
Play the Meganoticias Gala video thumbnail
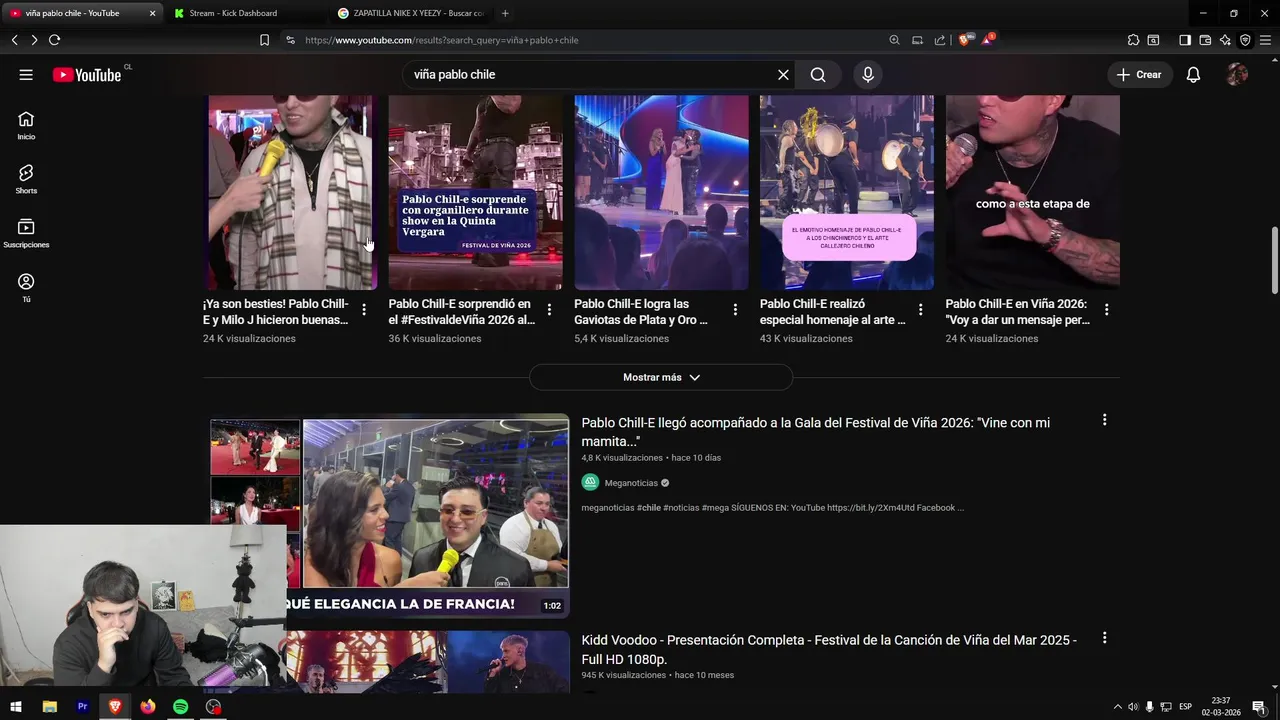(x=389, y=515)
